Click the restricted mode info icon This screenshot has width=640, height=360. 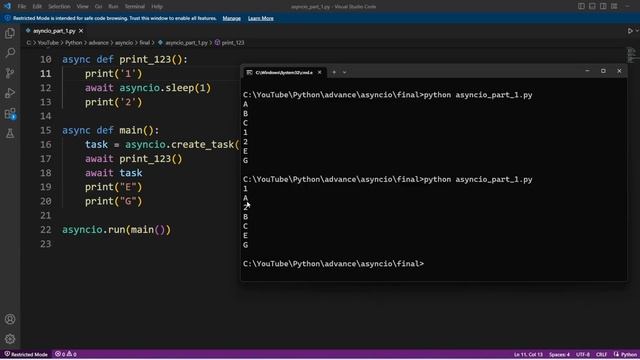(7, 18)
